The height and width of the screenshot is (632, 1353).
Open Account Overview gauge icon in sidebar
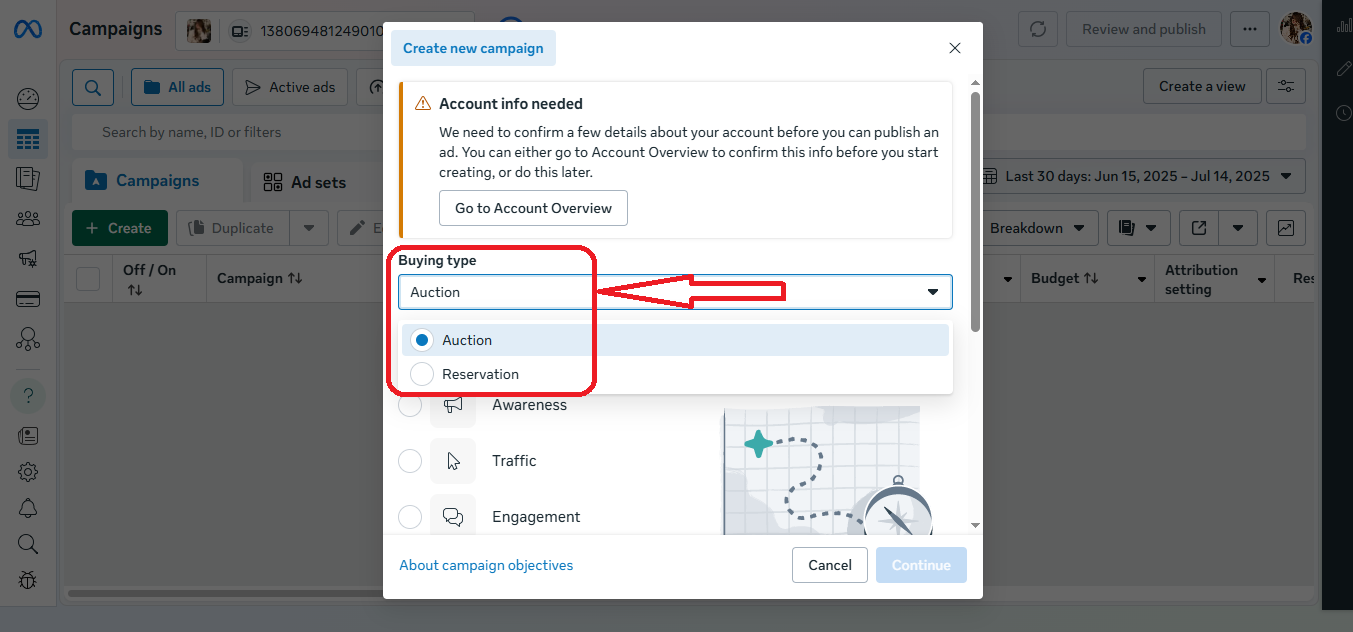pyautogui.click(x=28, y=98)
